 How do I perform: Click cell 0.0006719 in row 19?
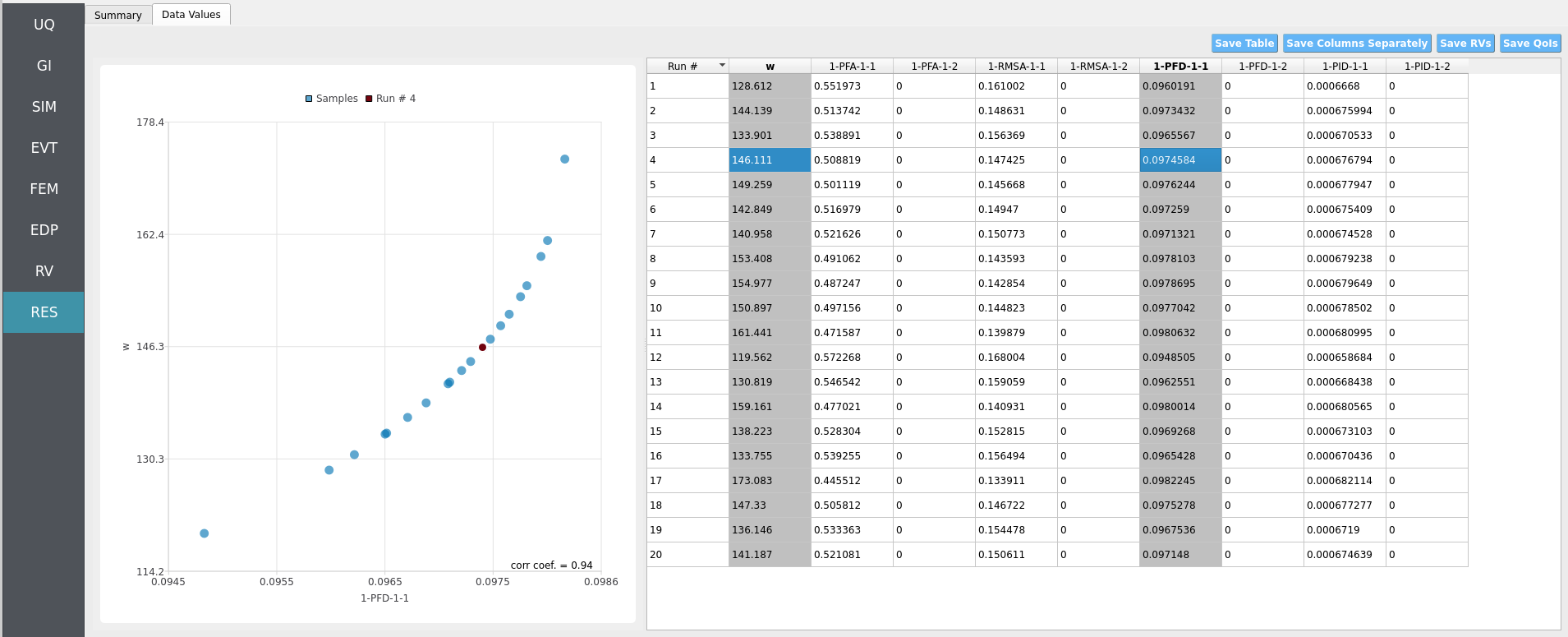[1345, 530]
